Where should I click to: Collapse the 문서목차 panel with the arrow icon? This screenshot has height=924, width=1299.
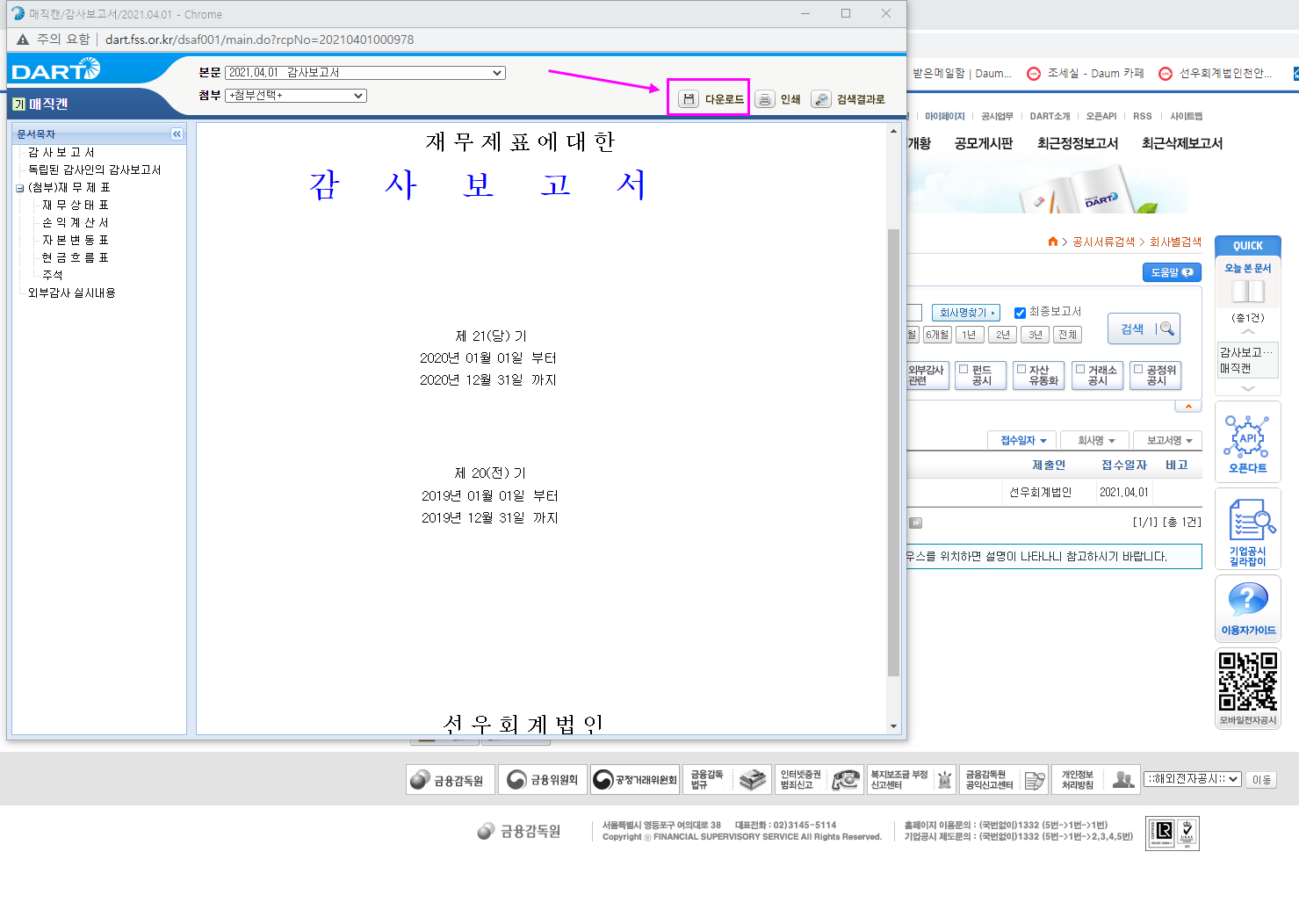(177, 134)
